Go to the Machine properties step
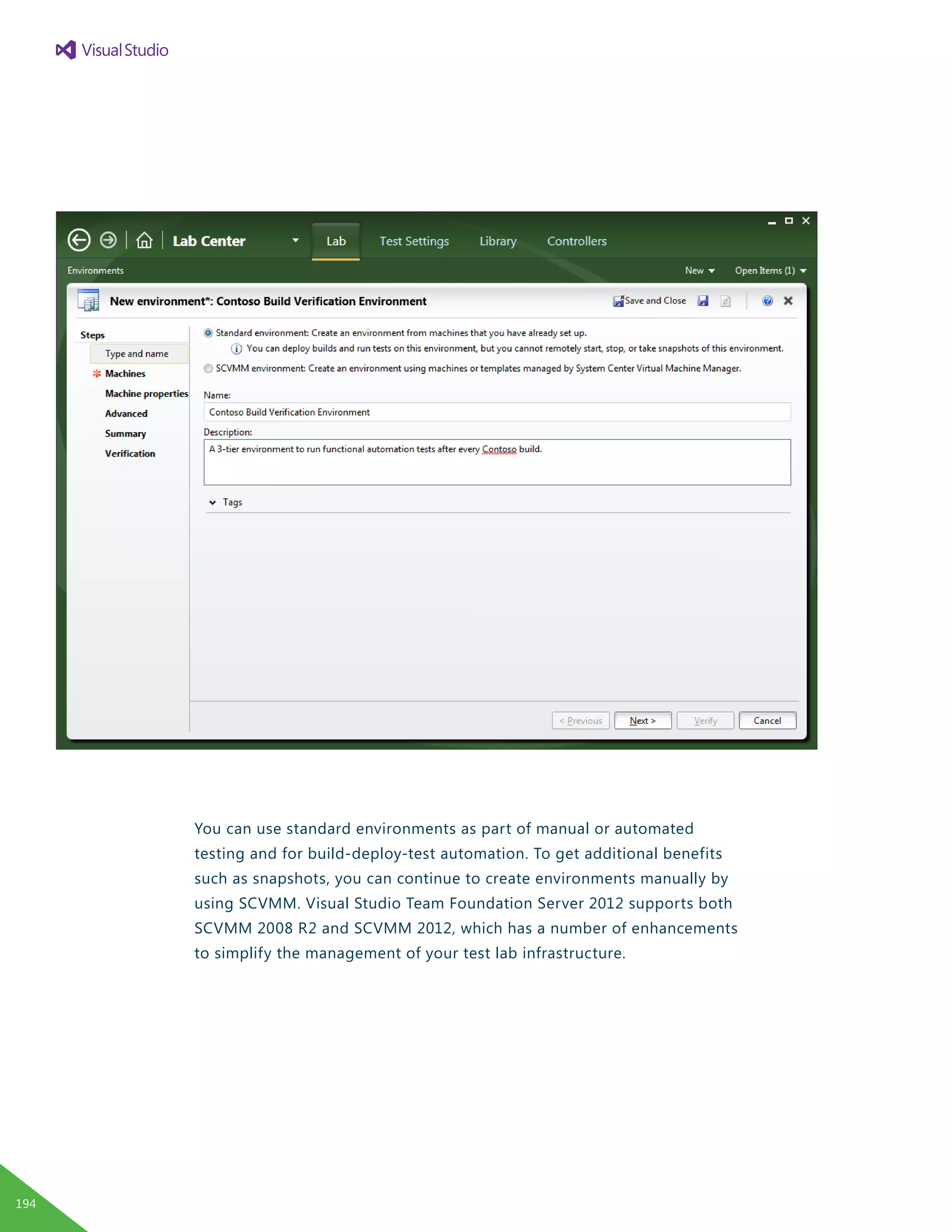 [x=146, y=394]
